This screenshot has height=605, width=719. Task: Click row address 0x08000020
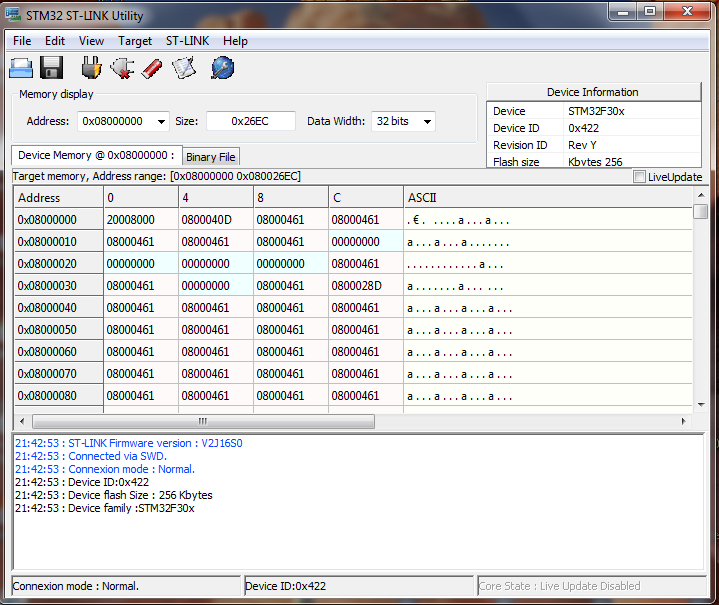[x=59, y=264]
